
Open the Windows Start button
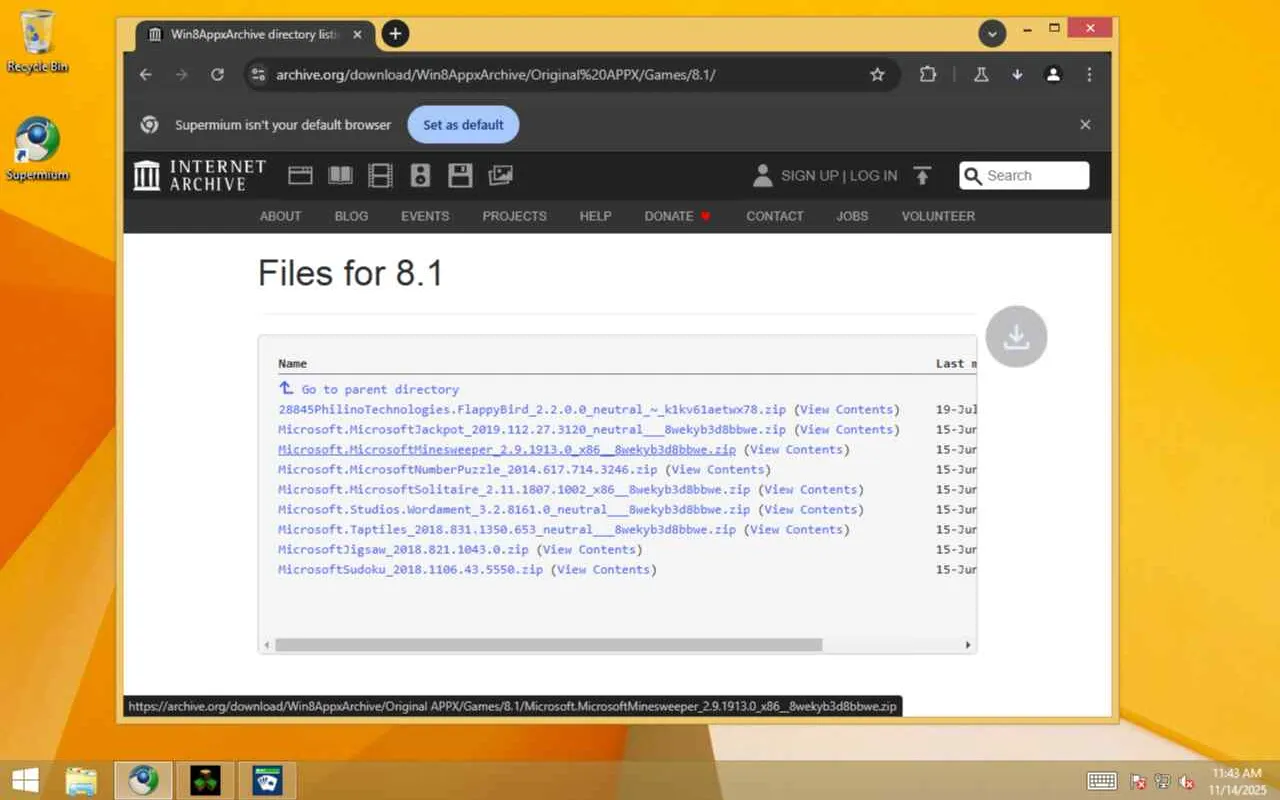[x=25, y=780]
